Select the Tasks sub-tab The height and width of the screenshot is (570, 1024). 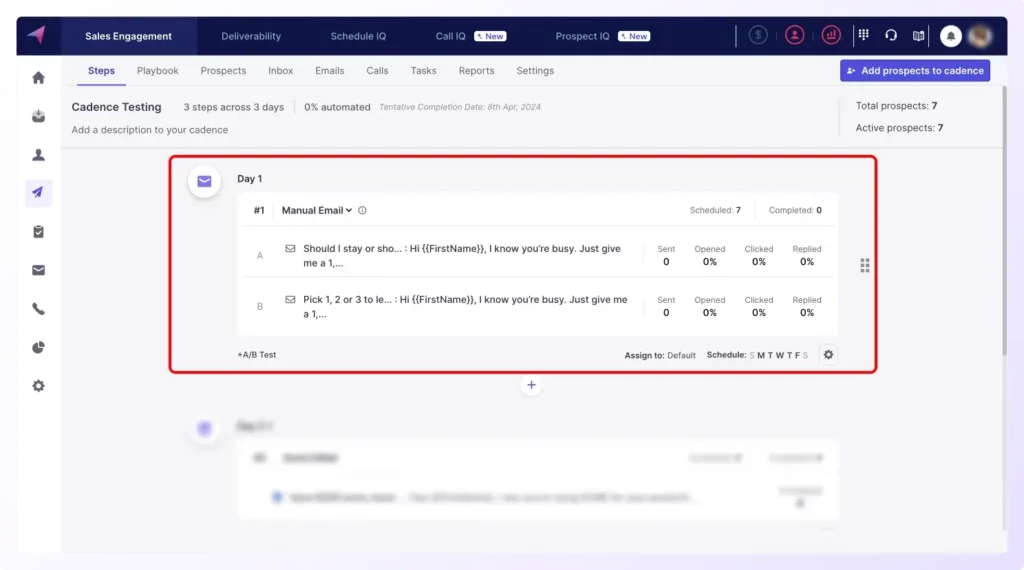point(423,71)
